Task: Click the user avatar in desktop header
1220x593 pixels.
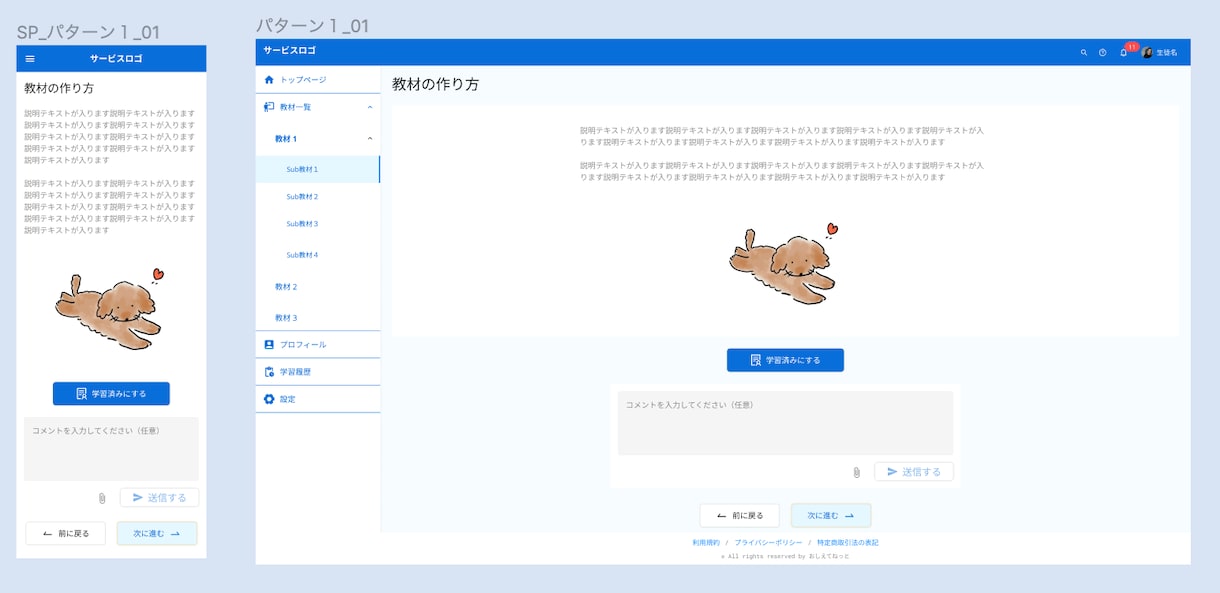Action: [1147, 52]
